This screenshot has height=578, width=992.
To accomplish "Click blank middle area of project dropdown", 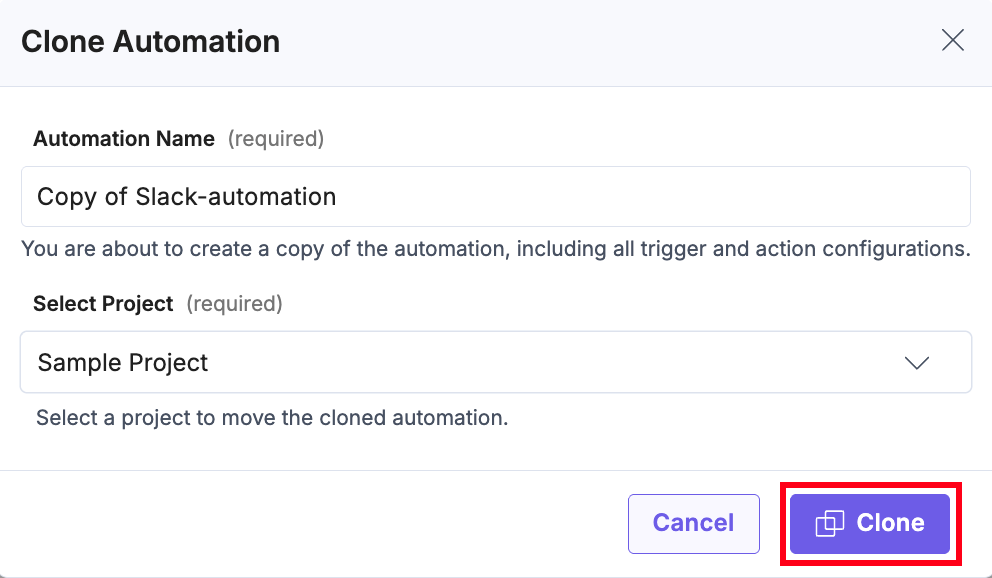I will pyautogui.click(x=550, y=363).
